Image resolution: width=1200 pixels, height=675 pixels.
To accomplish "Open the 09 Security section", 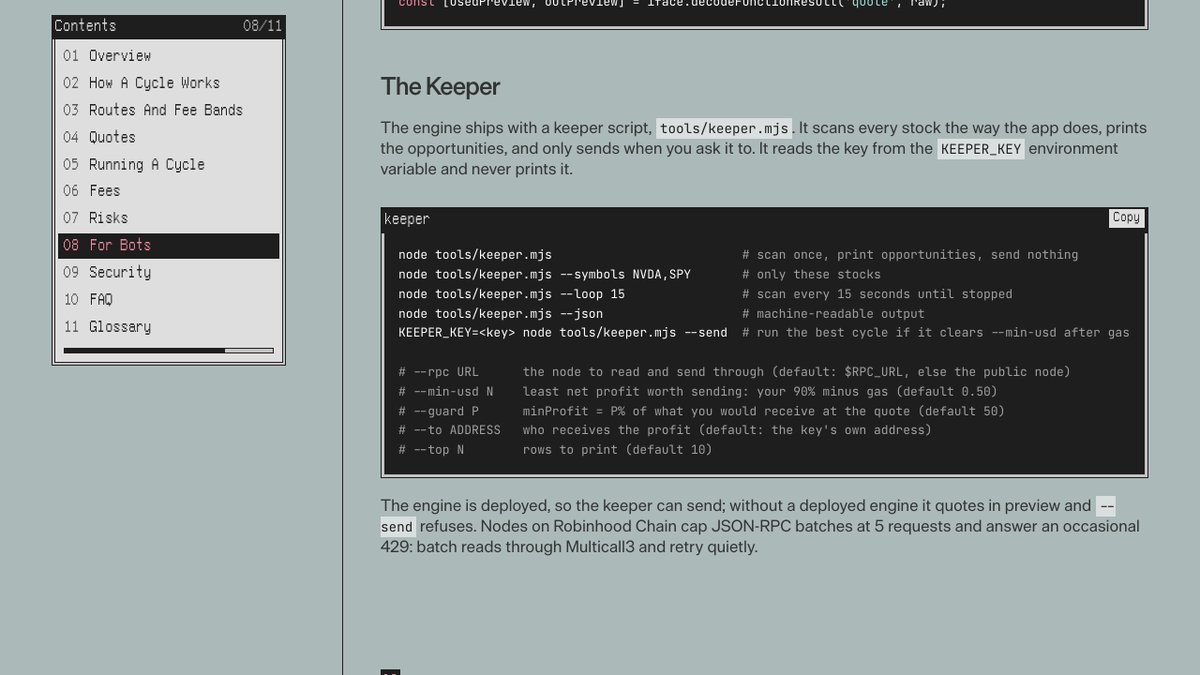I will point(168,272).
